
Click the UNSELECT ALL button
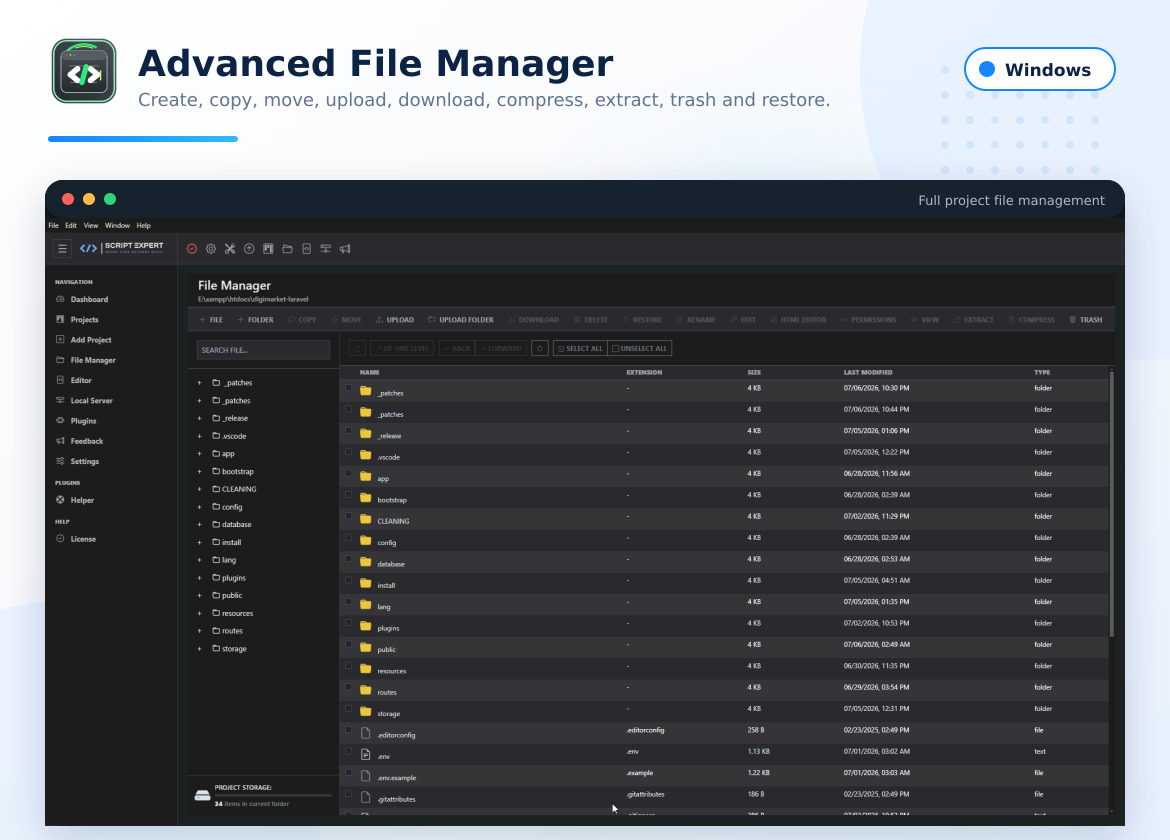[639, 348]
